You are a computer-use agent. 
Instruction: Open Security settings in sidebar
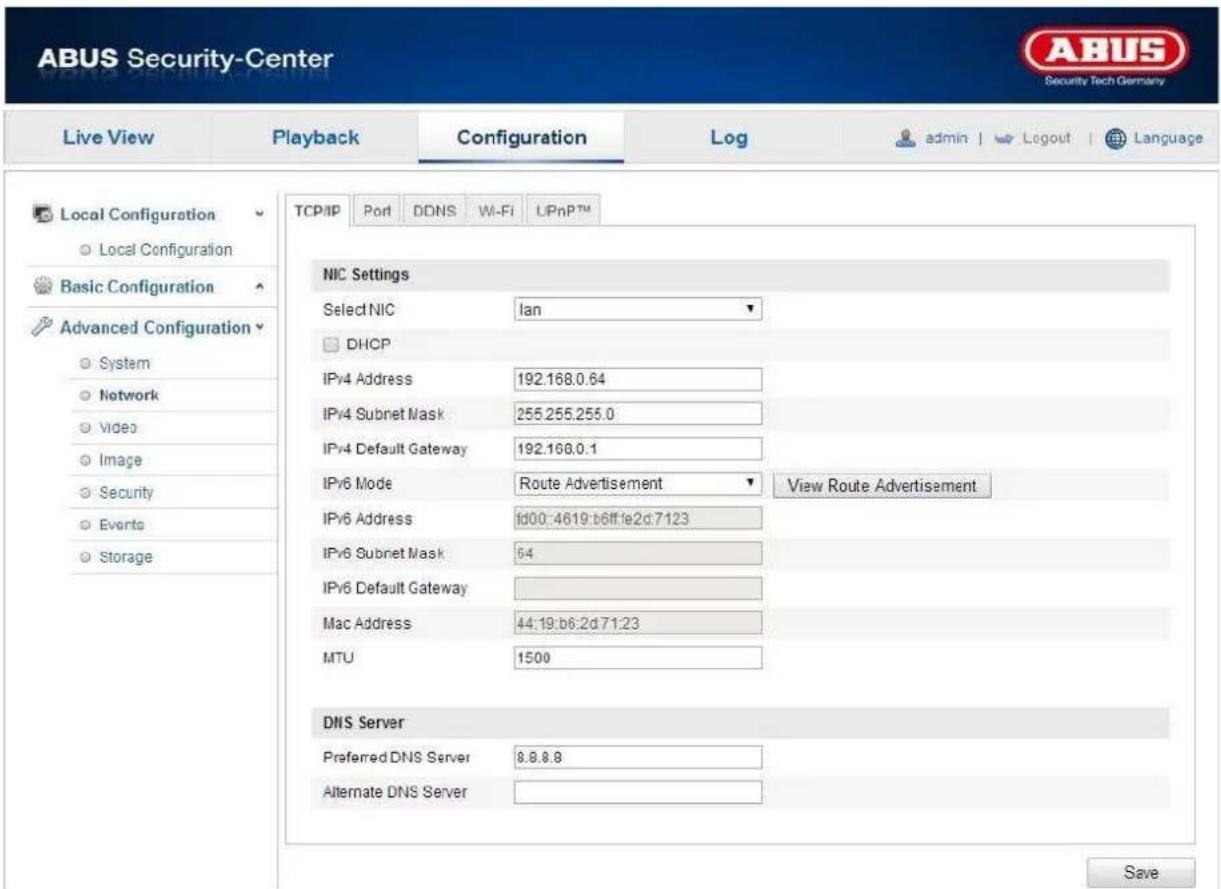point(124,493)
